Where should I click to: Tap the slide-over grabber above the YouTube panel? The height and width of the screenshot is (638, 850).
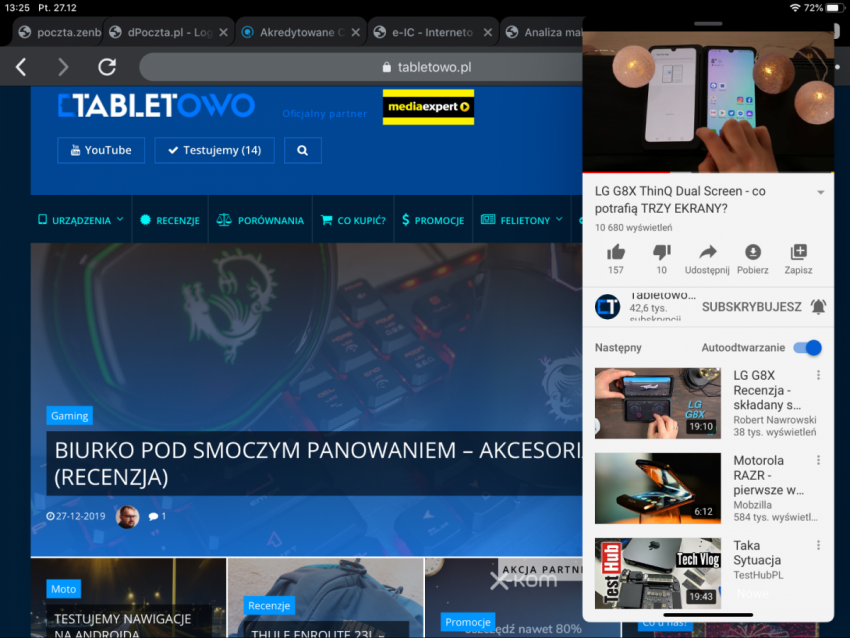point(708,24)
